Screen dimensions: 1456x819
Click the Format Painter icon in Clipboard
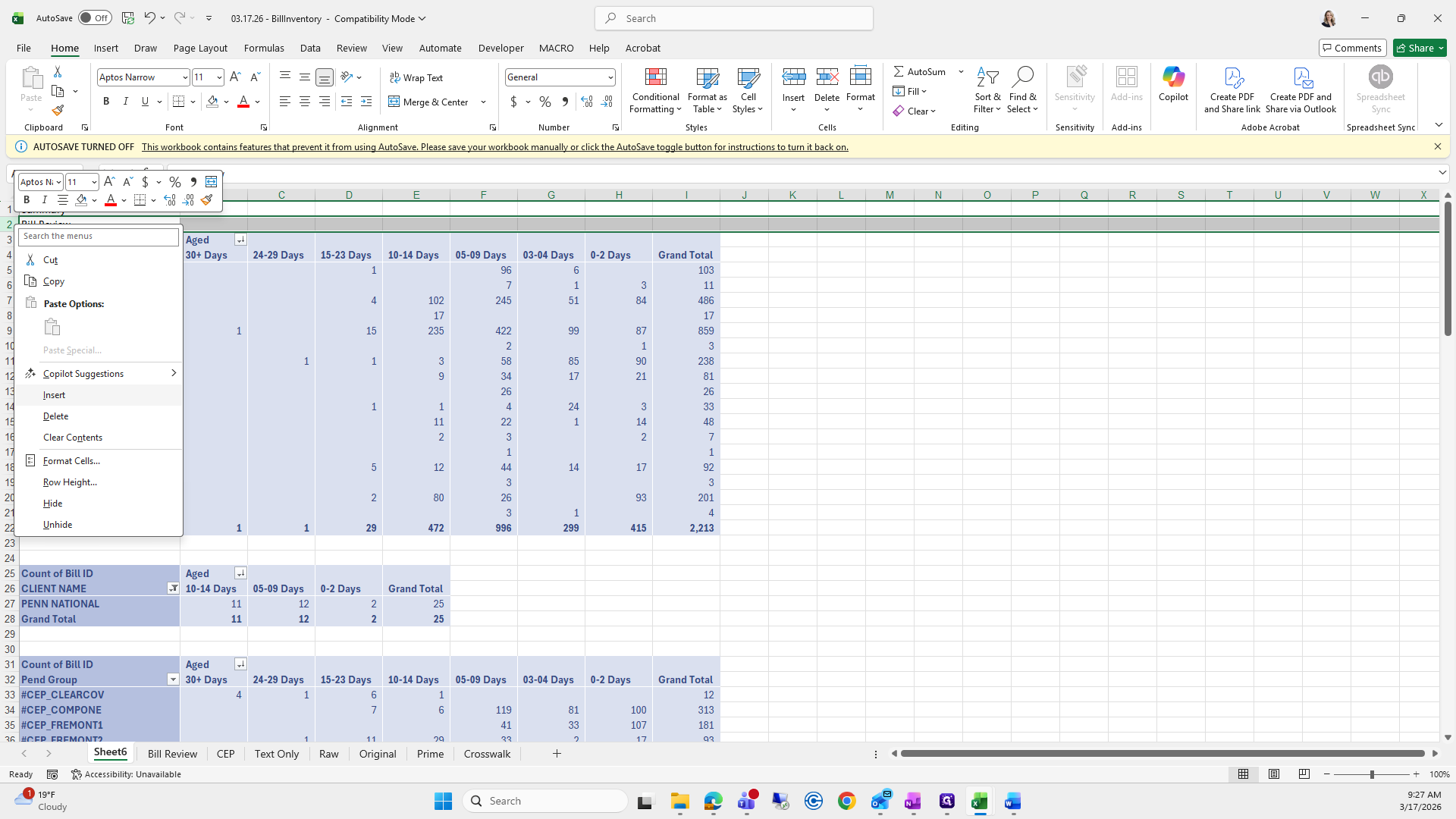(58, 111)
